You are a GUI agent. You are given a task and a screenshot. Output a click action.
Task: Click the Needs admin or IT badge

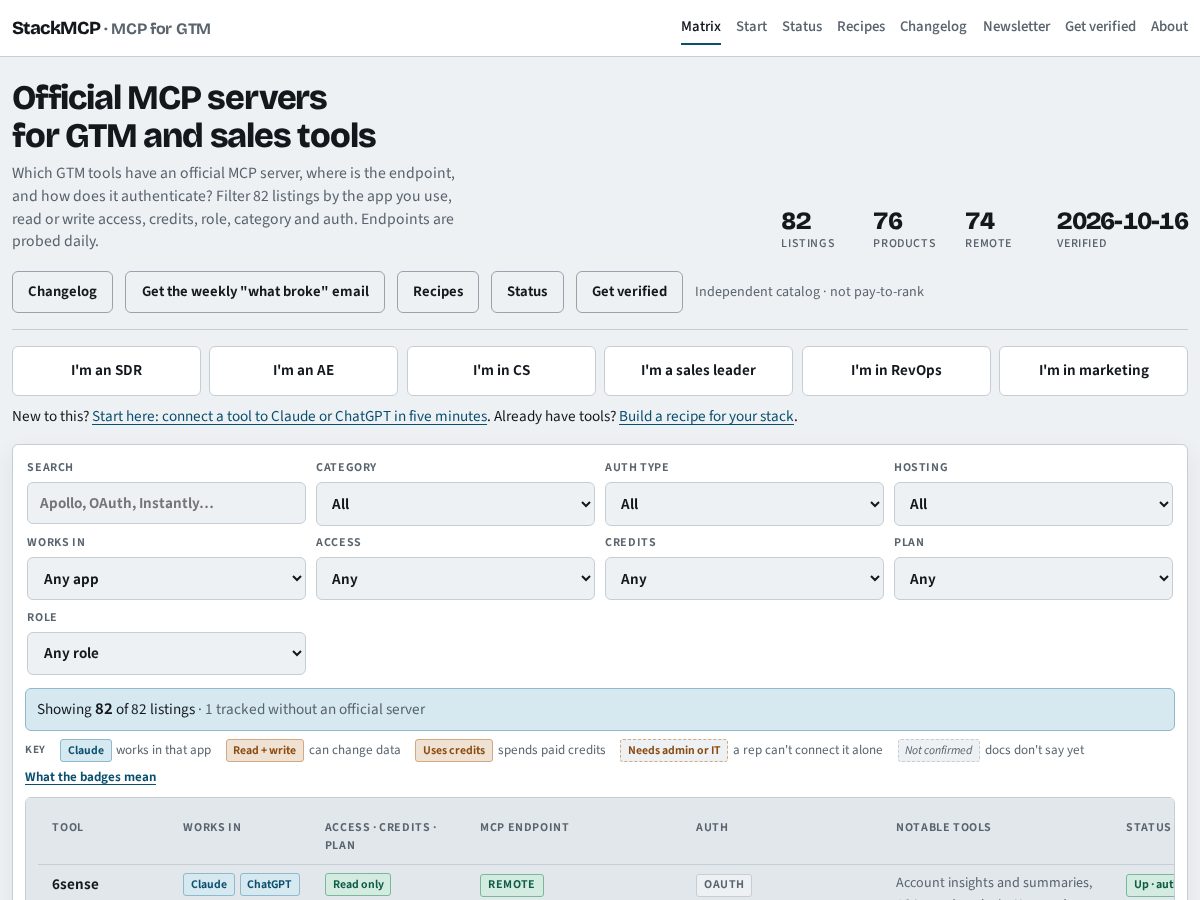674,750
